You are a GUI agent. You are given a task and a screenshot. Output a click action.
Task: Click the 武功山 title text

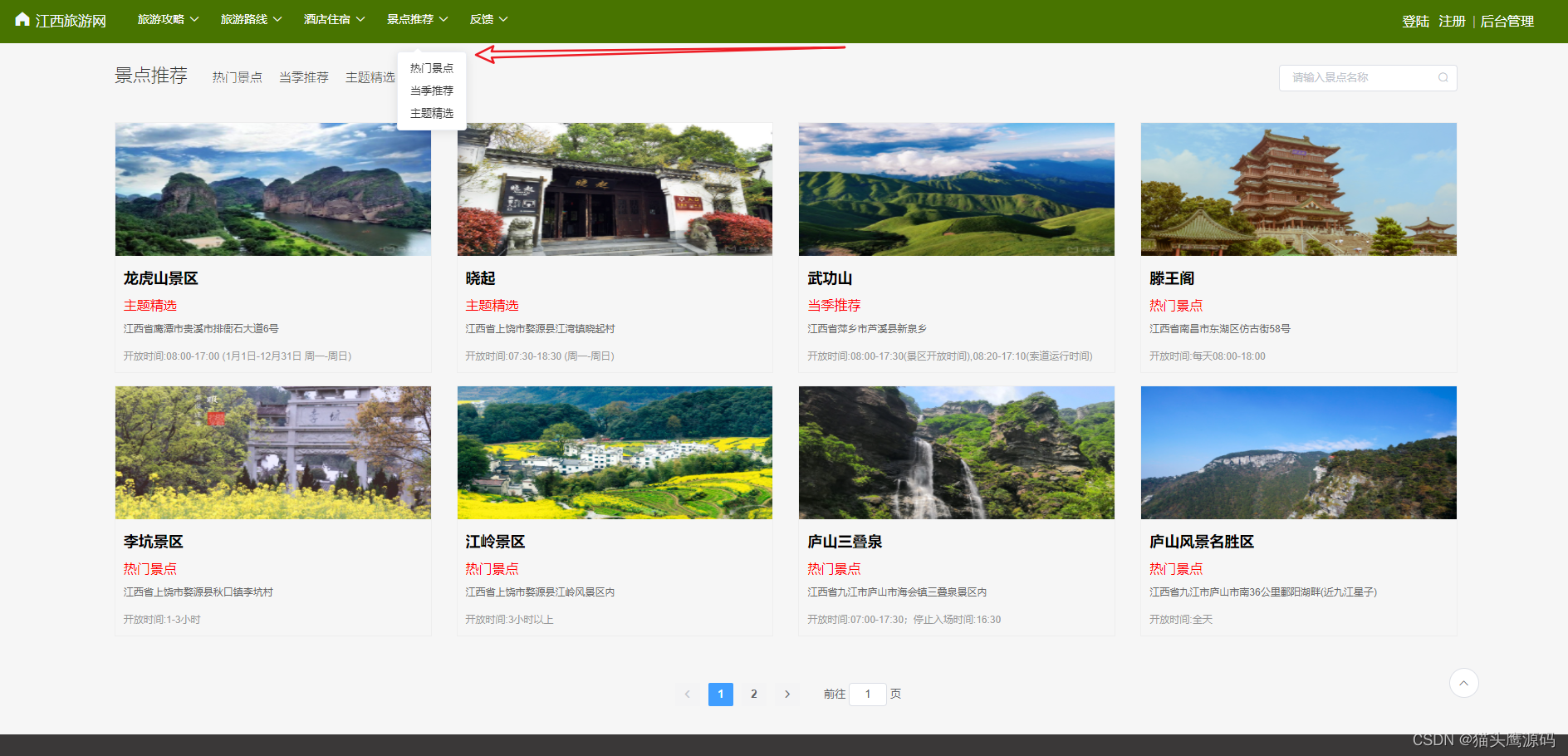coord(830,278)
